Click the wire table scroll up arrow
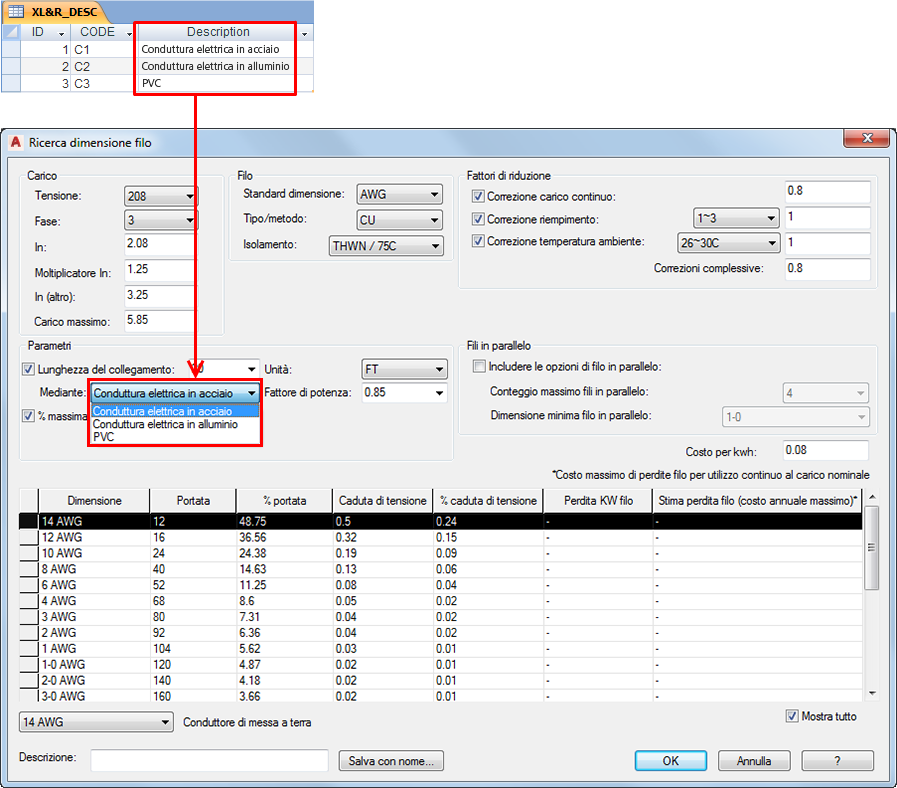 pyautogui.click(x=872, y=497)
